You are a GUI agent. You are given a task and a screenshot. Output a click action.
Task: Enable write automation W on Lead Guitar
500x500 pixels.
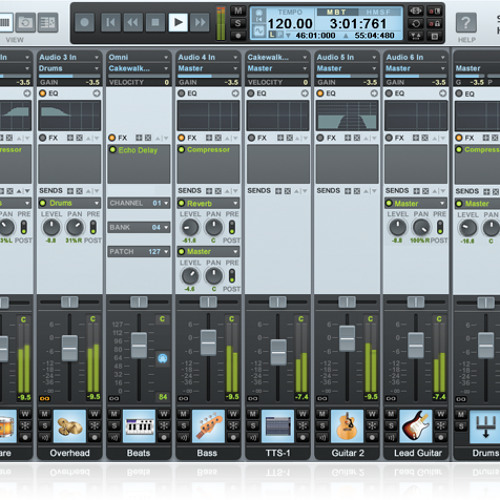coord(441,414)
